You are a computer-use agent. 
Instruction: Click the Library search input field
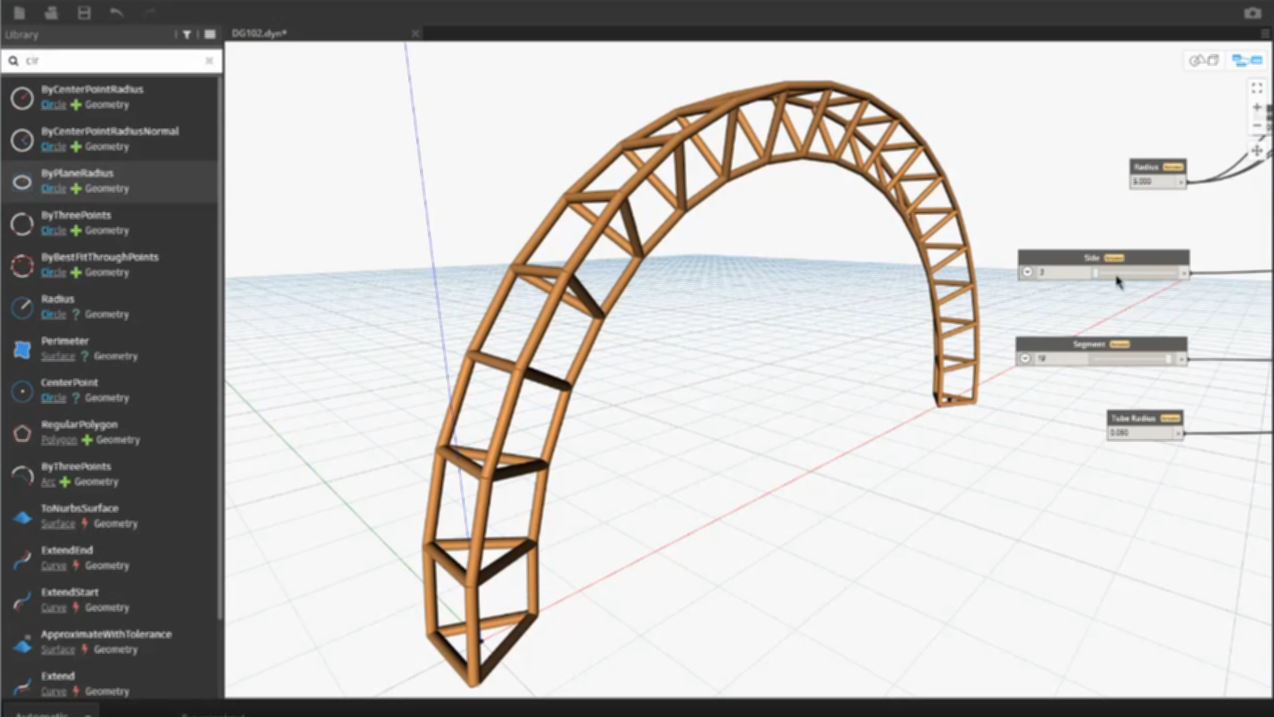tap(110, 61)
